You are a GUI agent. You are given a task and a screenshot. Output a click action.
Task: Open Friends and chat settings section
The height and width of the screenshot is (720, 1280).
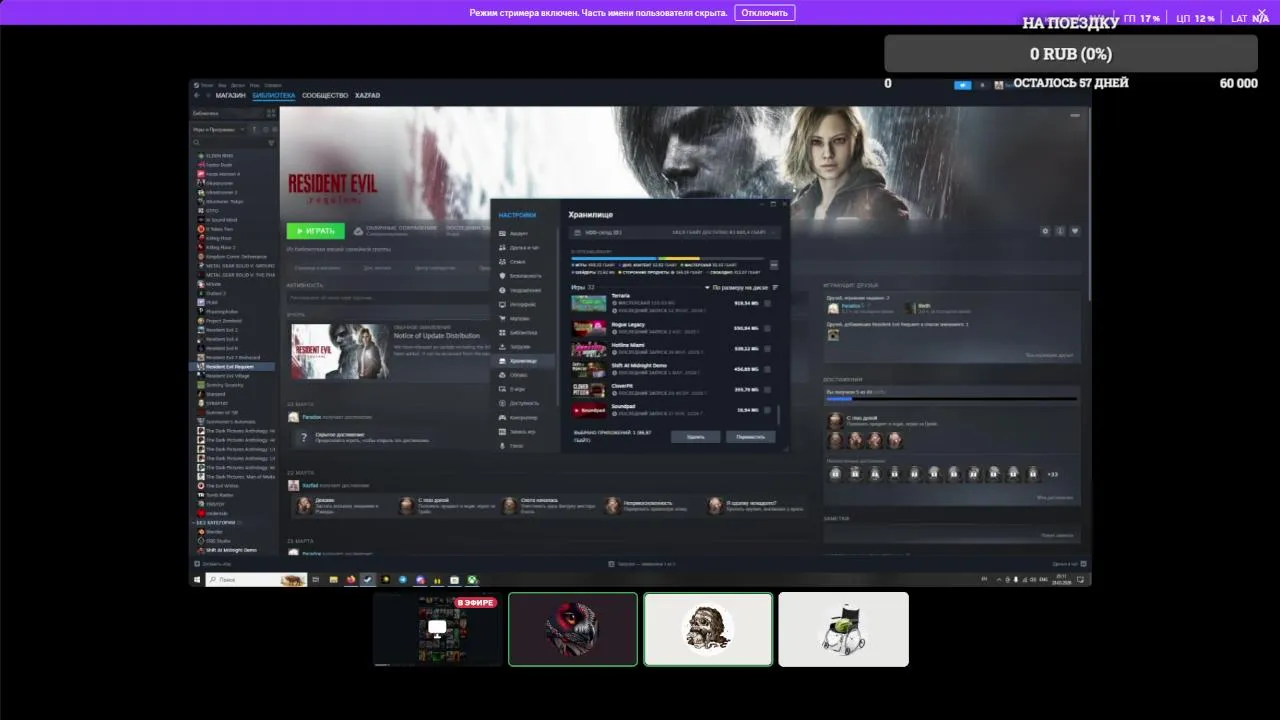[x=524, y=247]
